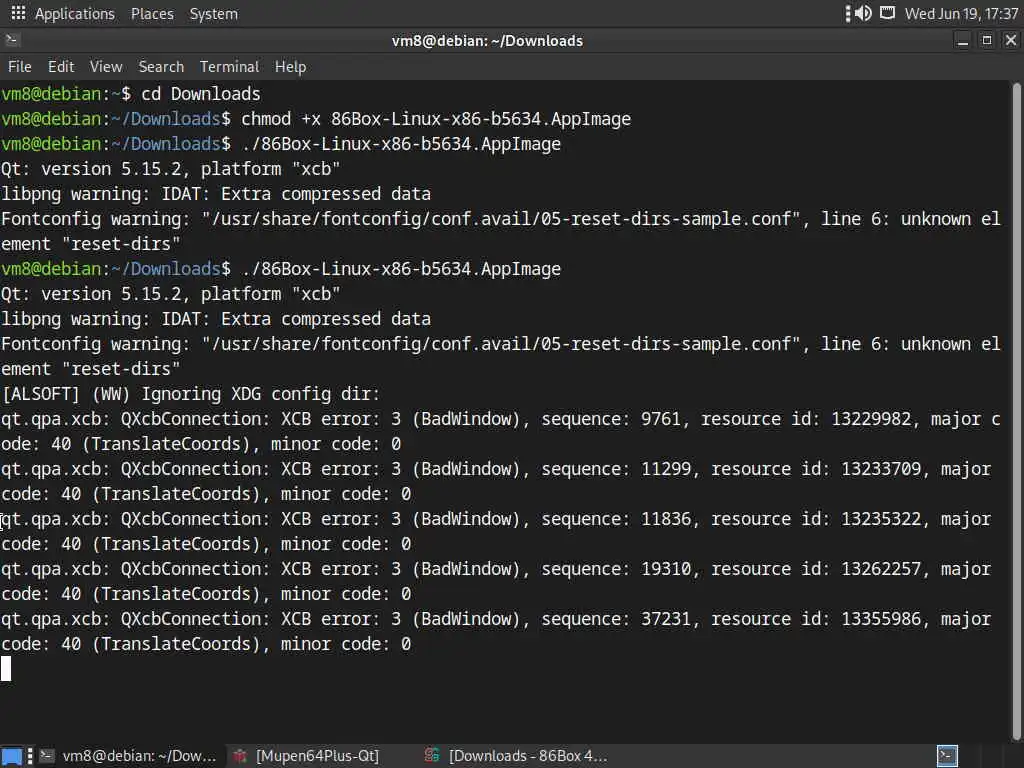Click sequence number 19310
Viewport: 1024px width, 768px height.
(x=665, y=569)
